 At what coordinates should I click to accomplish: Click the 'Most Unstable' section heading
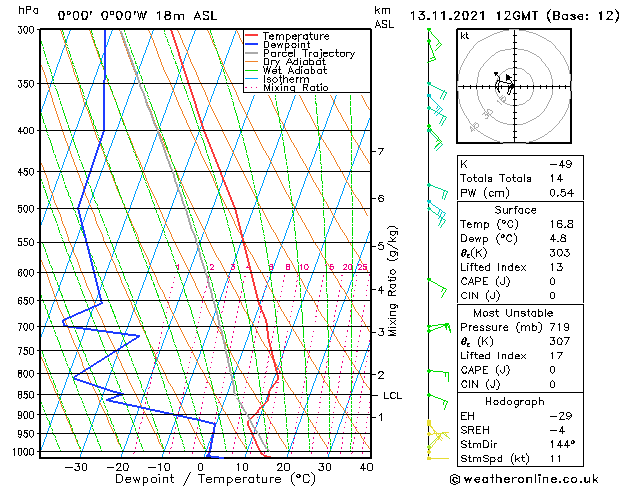click(513, 313)
